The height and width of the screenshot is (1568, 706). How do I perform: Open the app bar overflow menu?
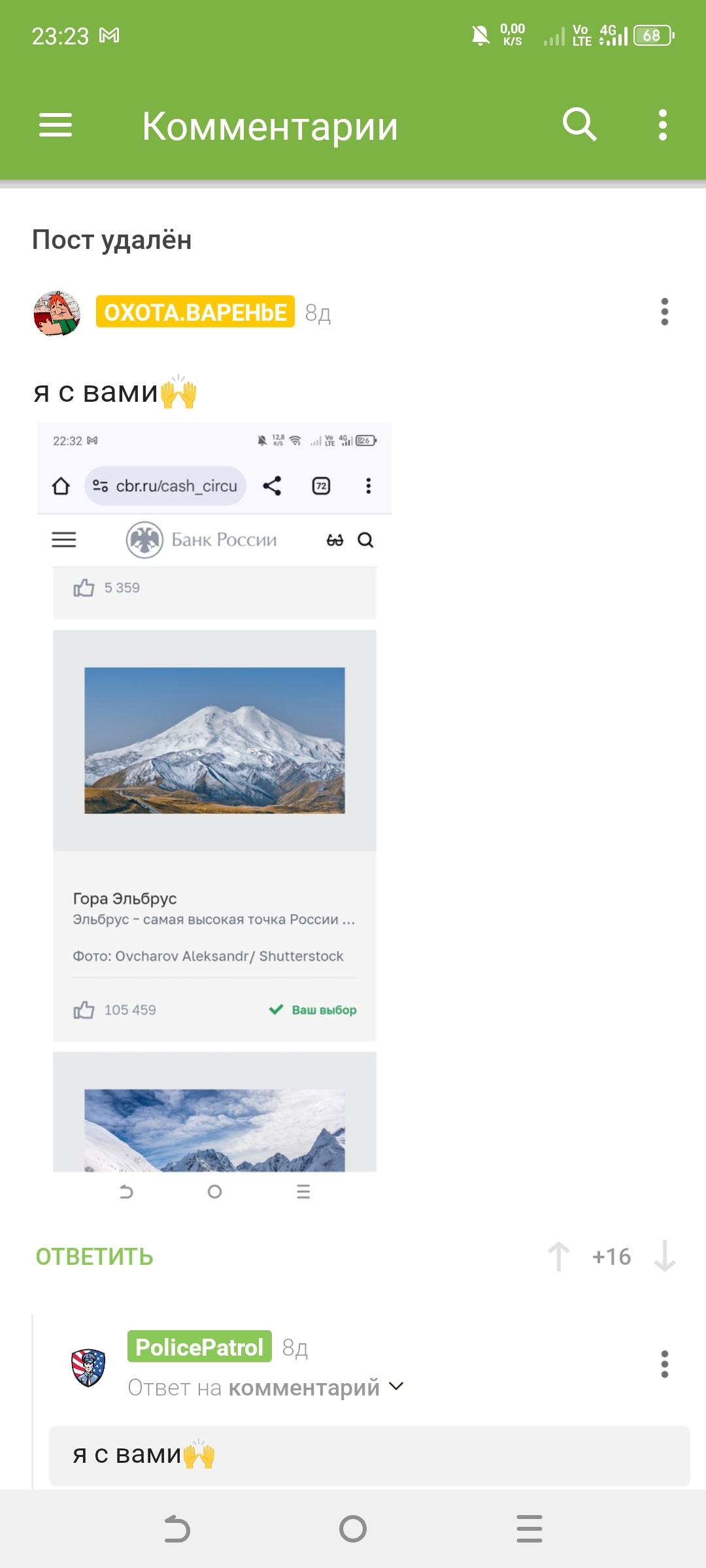coord(663,125)
